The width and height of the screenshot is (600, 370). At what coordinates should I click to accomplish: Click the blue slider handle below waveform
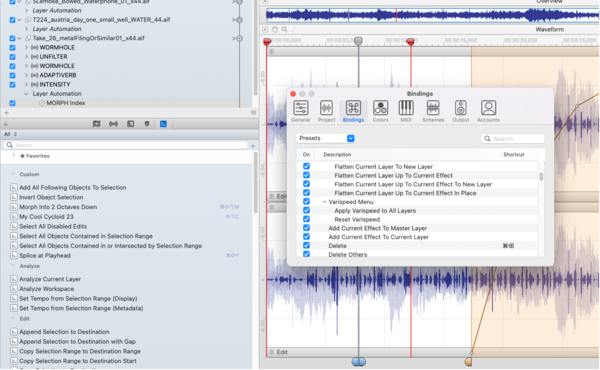coord(359,362)
